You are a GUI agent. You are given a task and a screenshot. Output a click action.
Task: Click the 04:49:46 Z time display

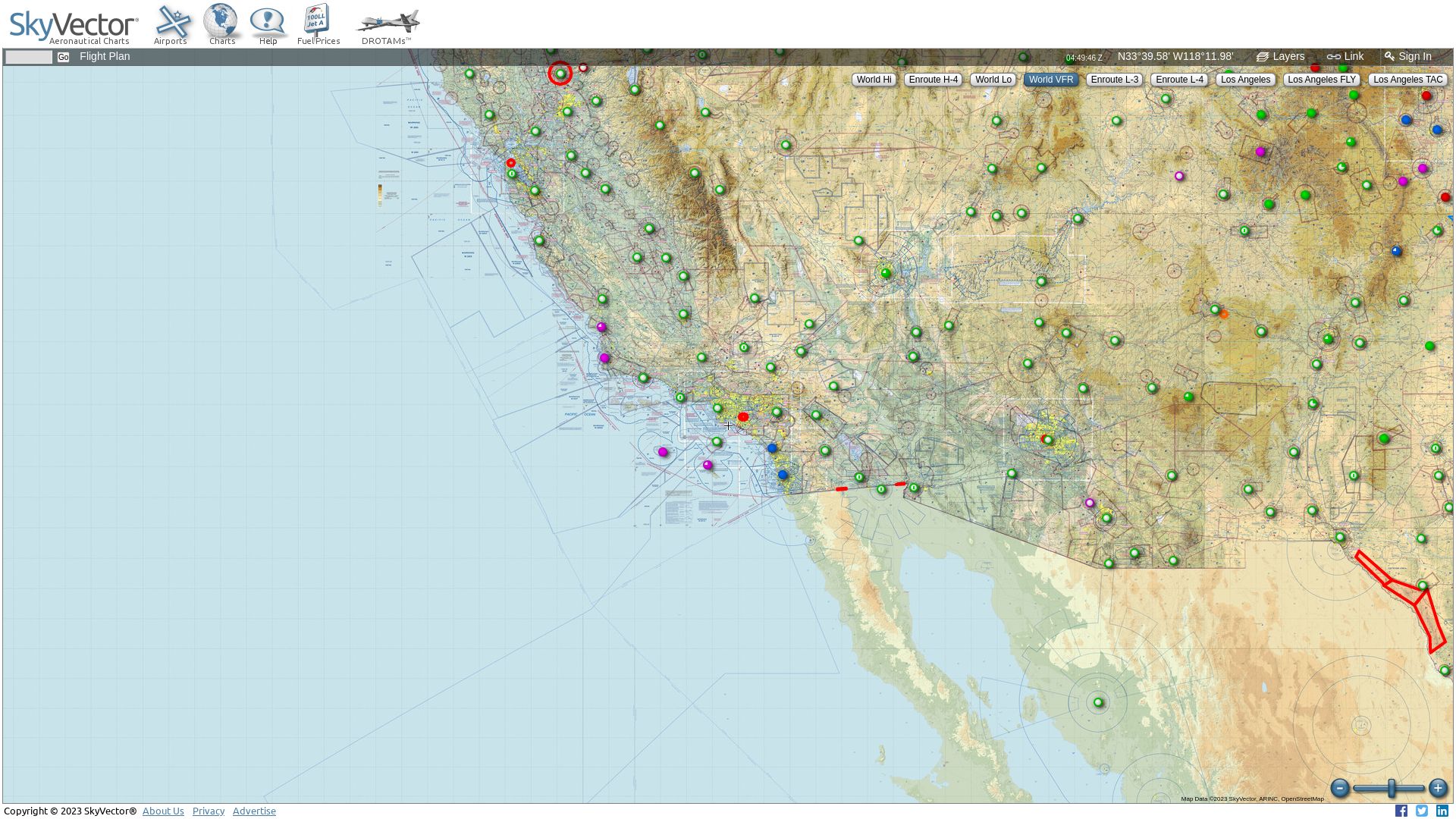(x=1084, y=58)
